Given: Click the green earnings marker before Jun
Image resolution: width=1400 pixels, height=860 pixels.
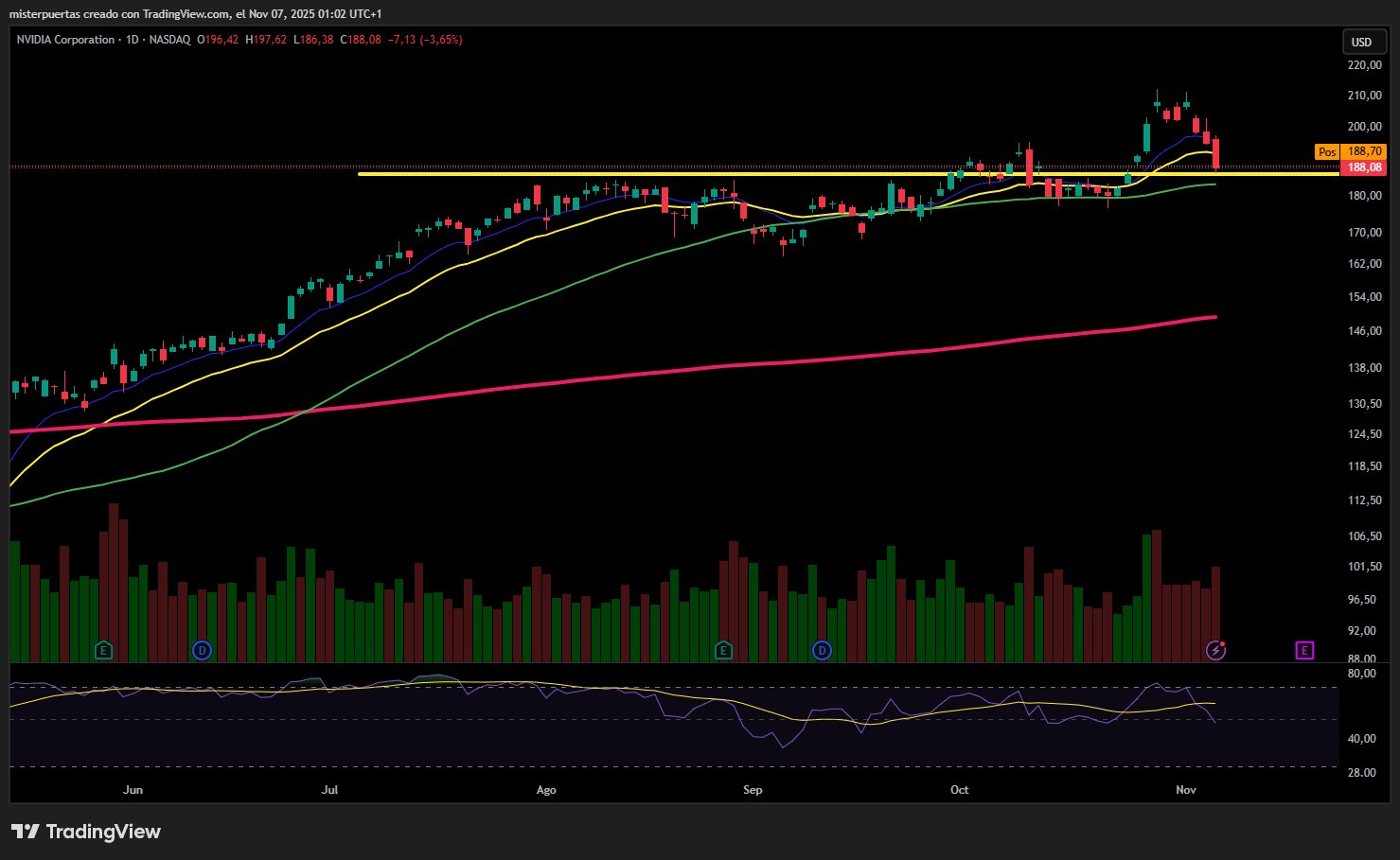Looking at the screenshot, I should [103, 650].
